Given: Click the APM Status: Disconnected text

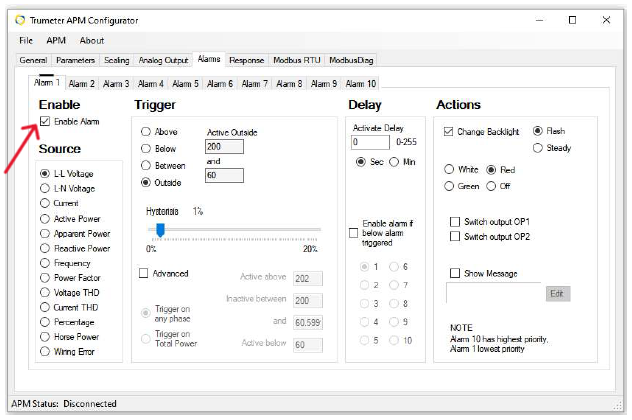Looking at the screenshot, I should tap(64, 403).
